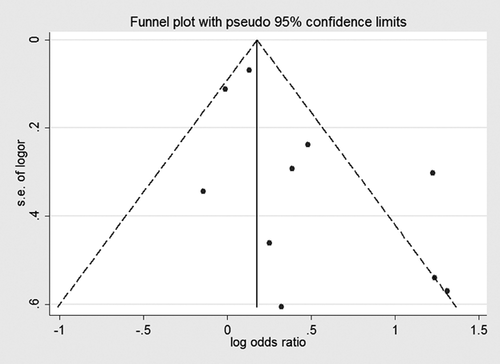Click the outlier point right of the funnel
500x364 pixels.
433,173
